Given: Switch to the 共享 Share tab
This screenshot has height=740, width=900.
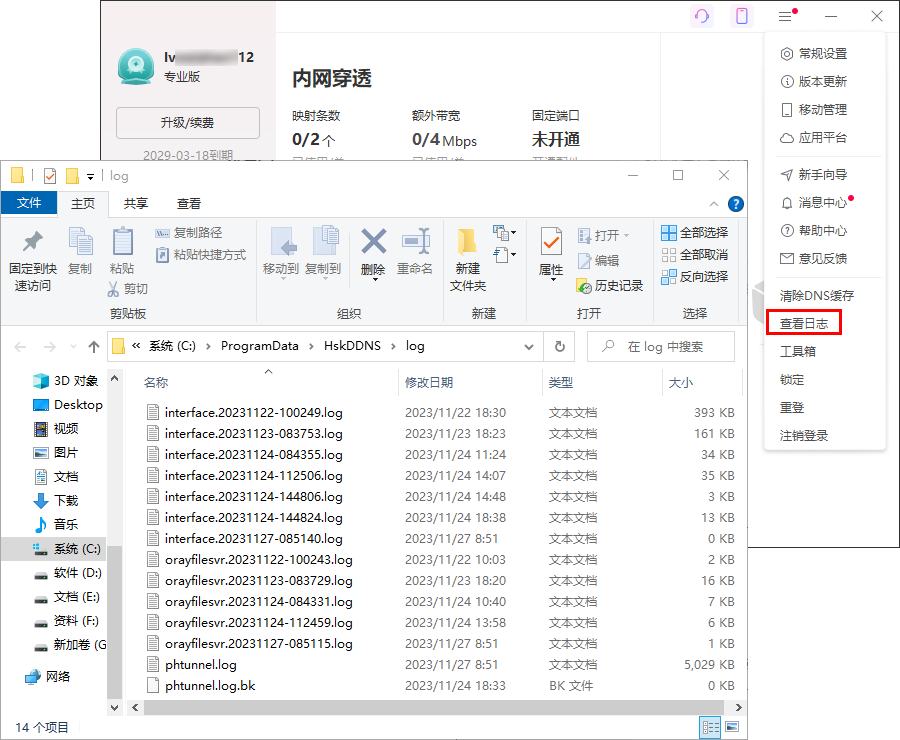Looking at the screenshot, I should 136,204.
